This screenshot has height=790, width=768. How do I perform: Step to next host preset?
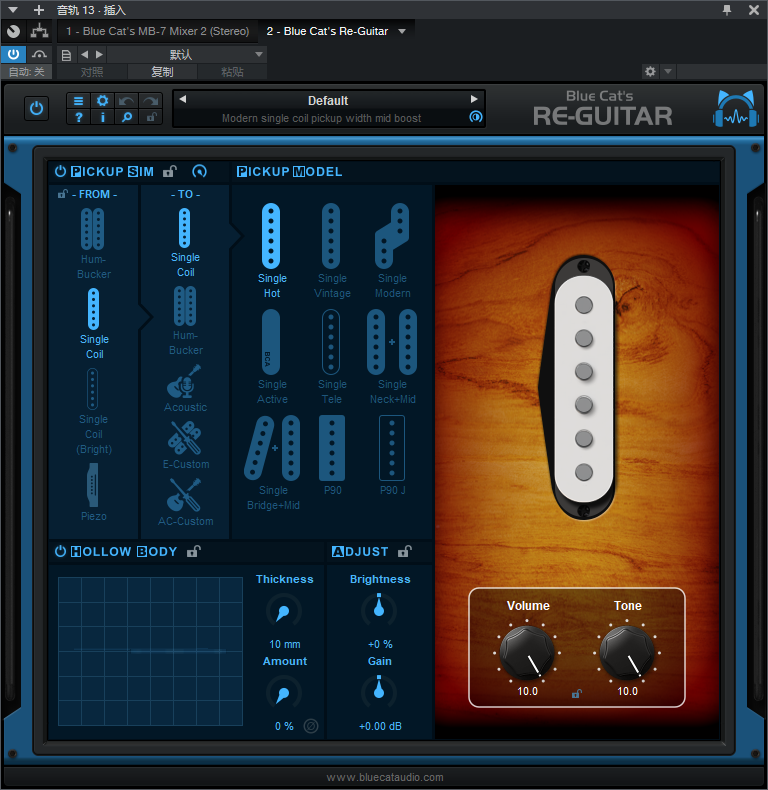pyautogui.click(x=99, y=54)
